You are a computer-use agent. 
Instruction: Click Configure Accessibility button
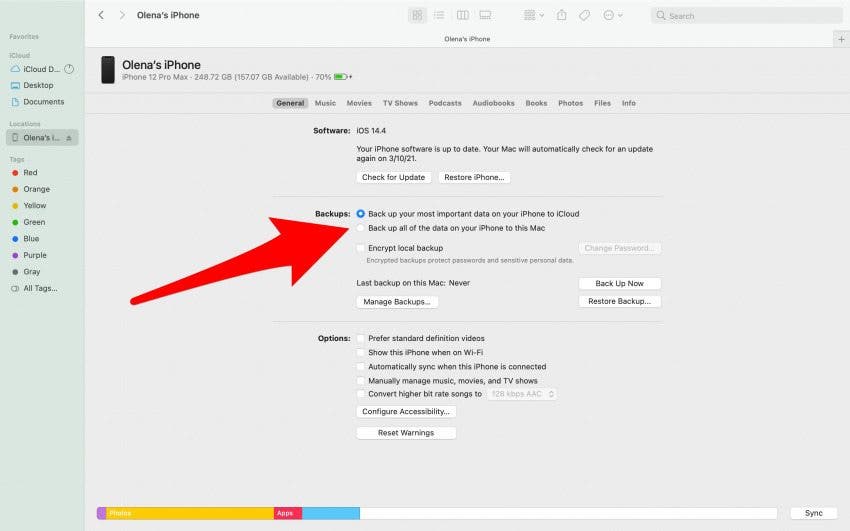pyautogui.click(x=406, y=411)
